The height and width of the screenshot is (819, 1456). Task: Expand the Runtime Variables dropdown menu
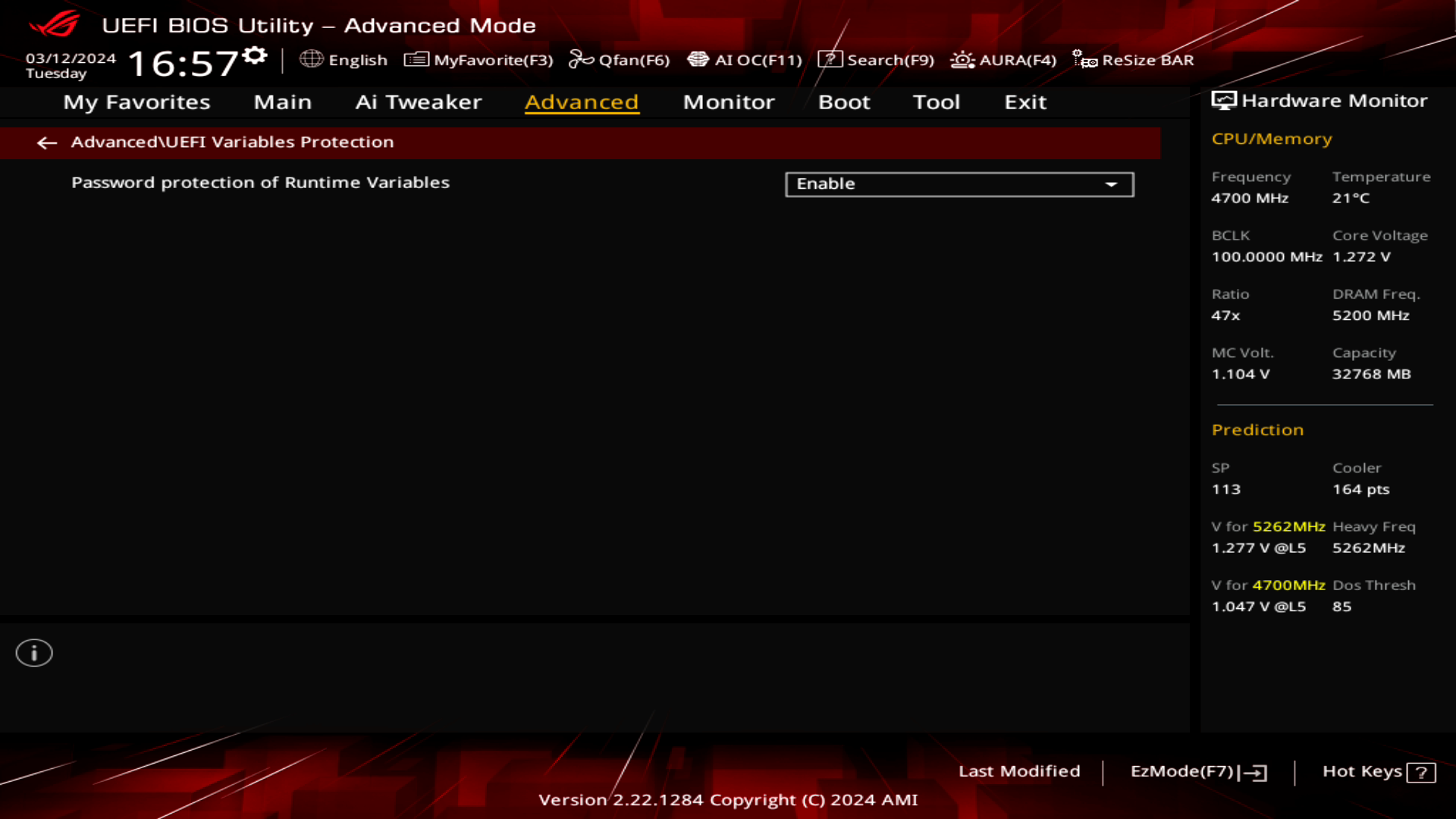click(x=1112, y=184)
